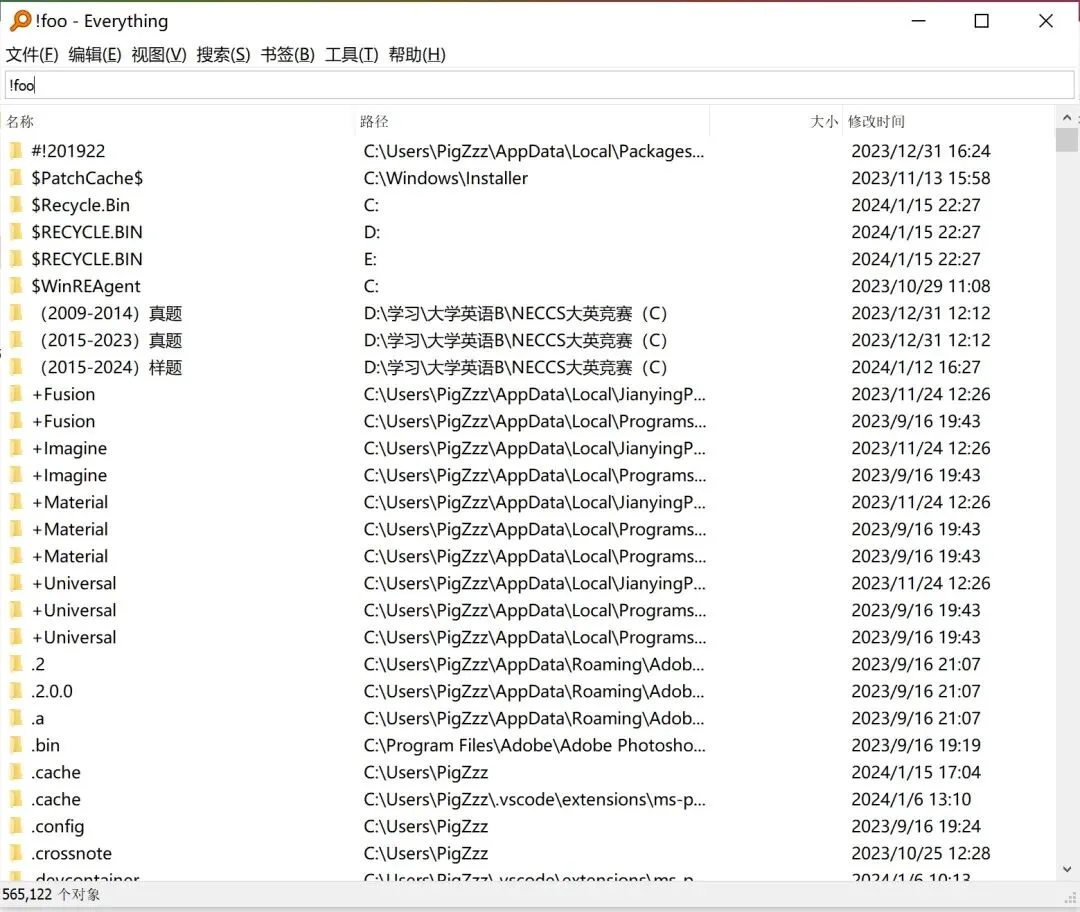Click the folder icon of .2
The width and height of the screenshot is (1080, 912).
pos(16,664)
